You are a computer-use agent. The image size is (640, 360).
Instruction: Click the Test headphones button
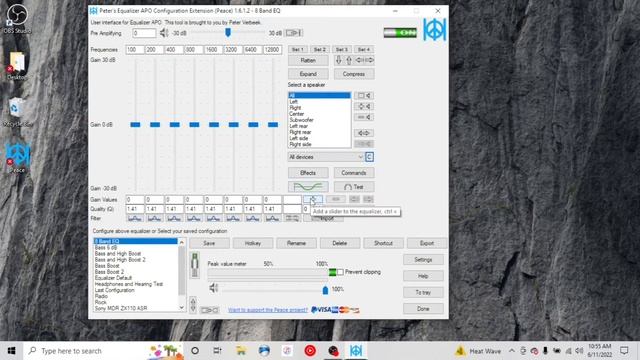coord(354,187)
